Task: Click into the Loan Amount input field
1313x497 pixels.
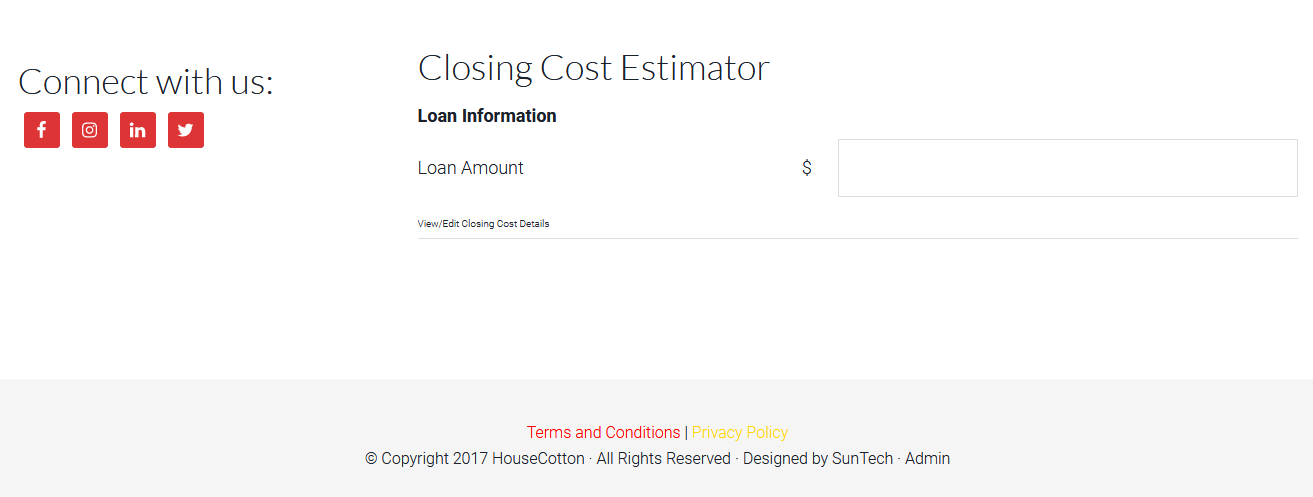Action: point(1067,168)
